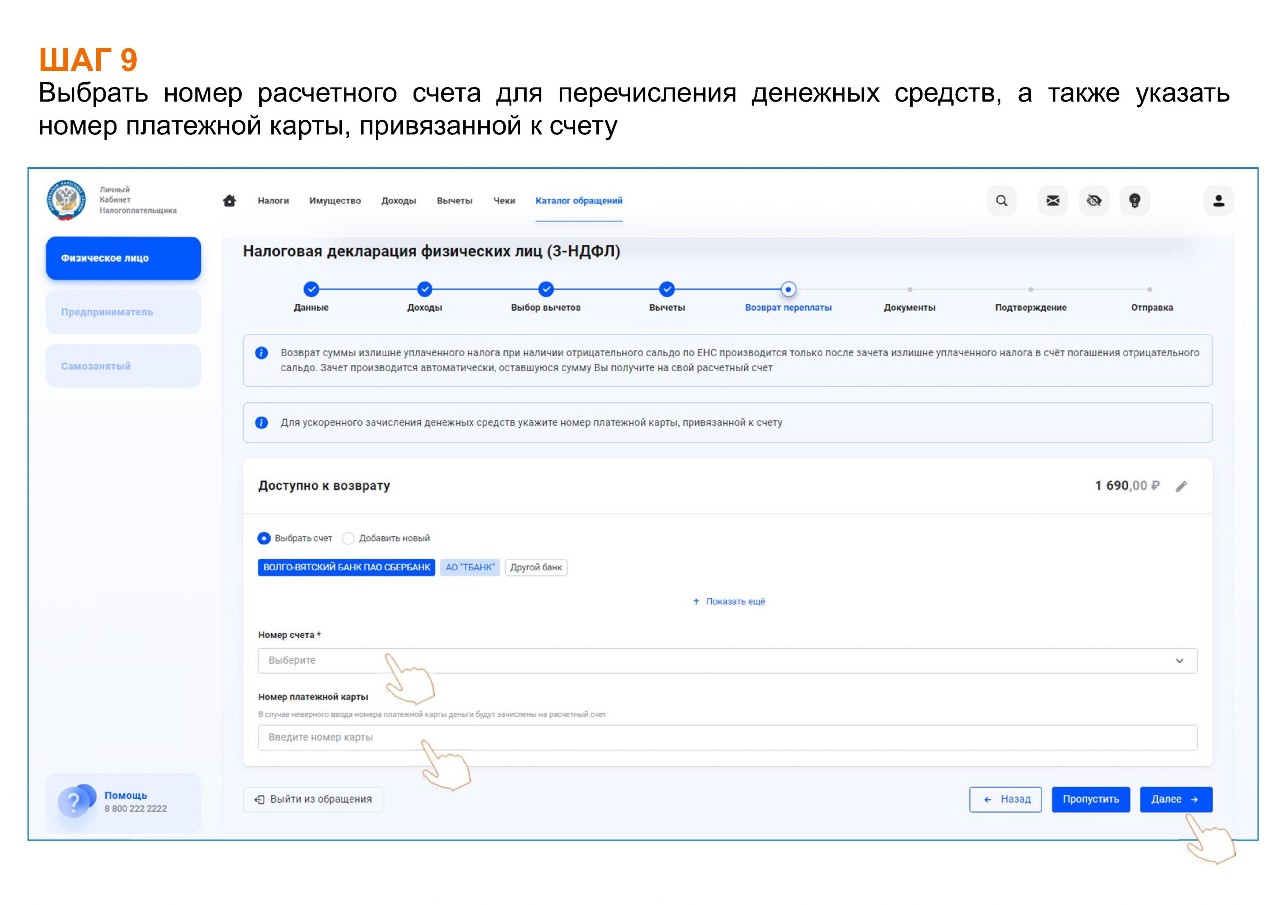
Task: Click the lightbulb hints icon
Action: 1134,201
